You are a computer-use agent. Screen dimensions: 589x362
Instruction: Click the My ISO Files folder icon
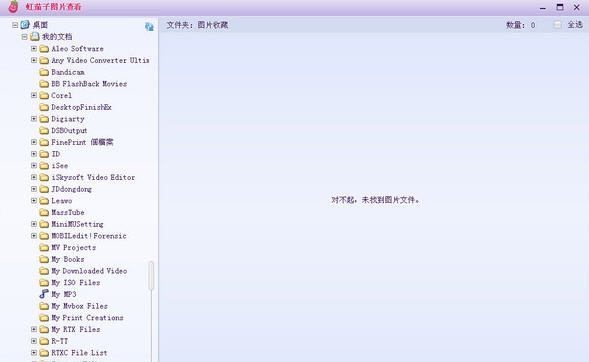point(44,282)
